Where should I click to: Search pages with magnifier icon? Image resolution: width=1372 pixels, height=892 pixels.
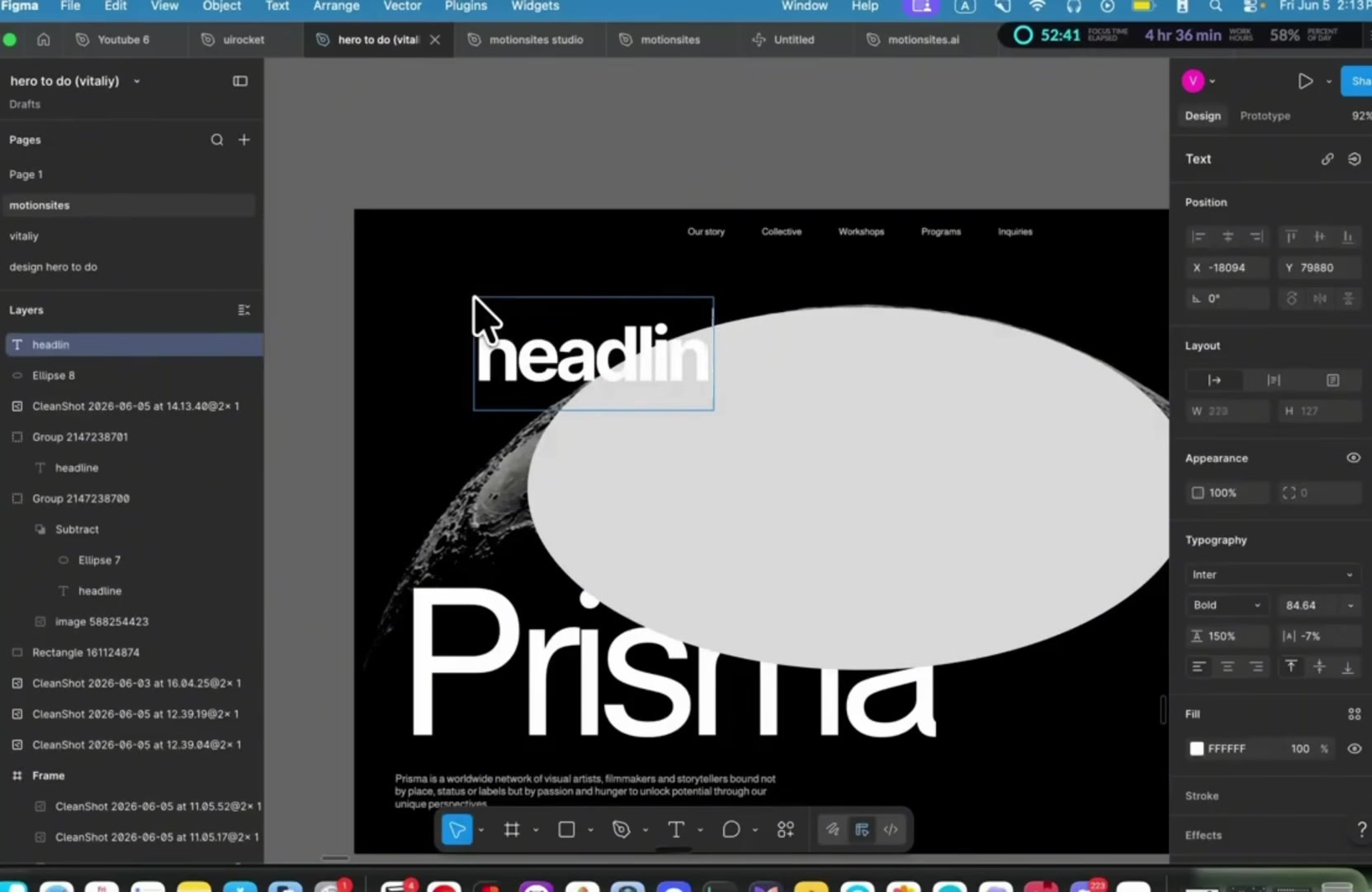(217, 140)
